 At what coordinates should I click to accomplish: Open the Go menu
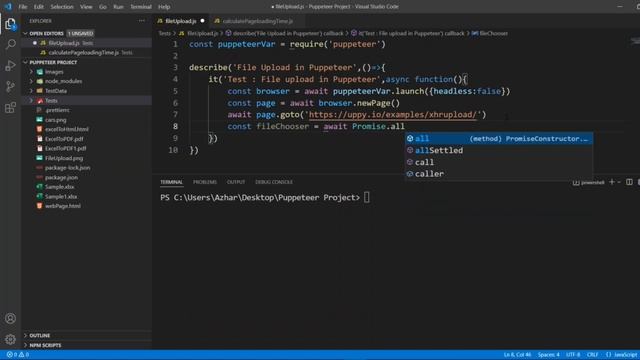[x=103, y=7]
